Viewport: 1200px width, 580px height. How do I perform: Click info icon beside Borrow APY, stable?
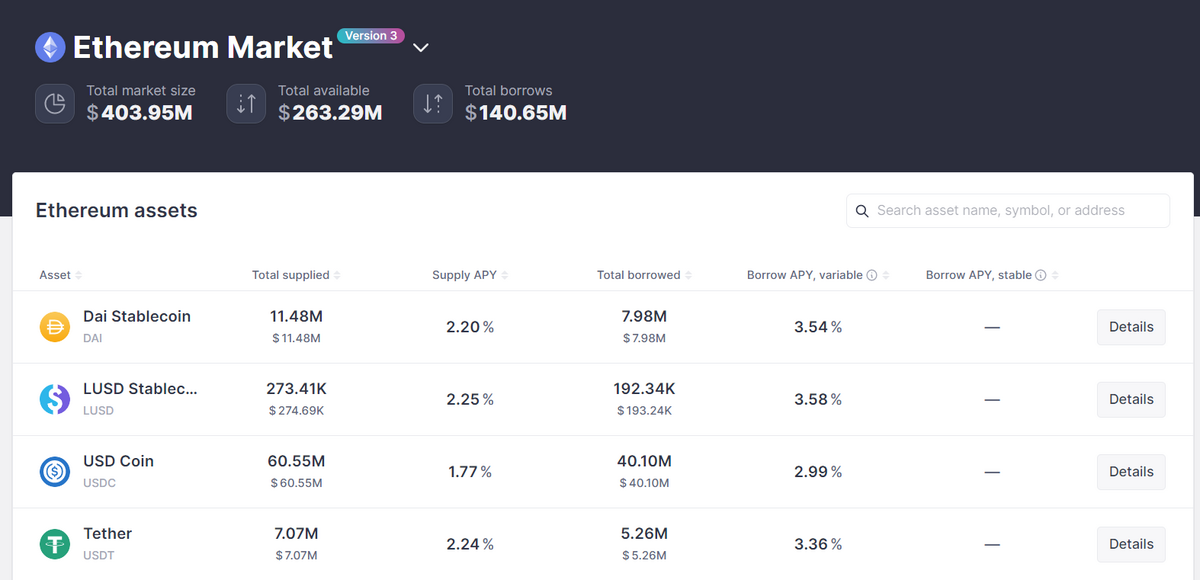(x=1041, y=275)
